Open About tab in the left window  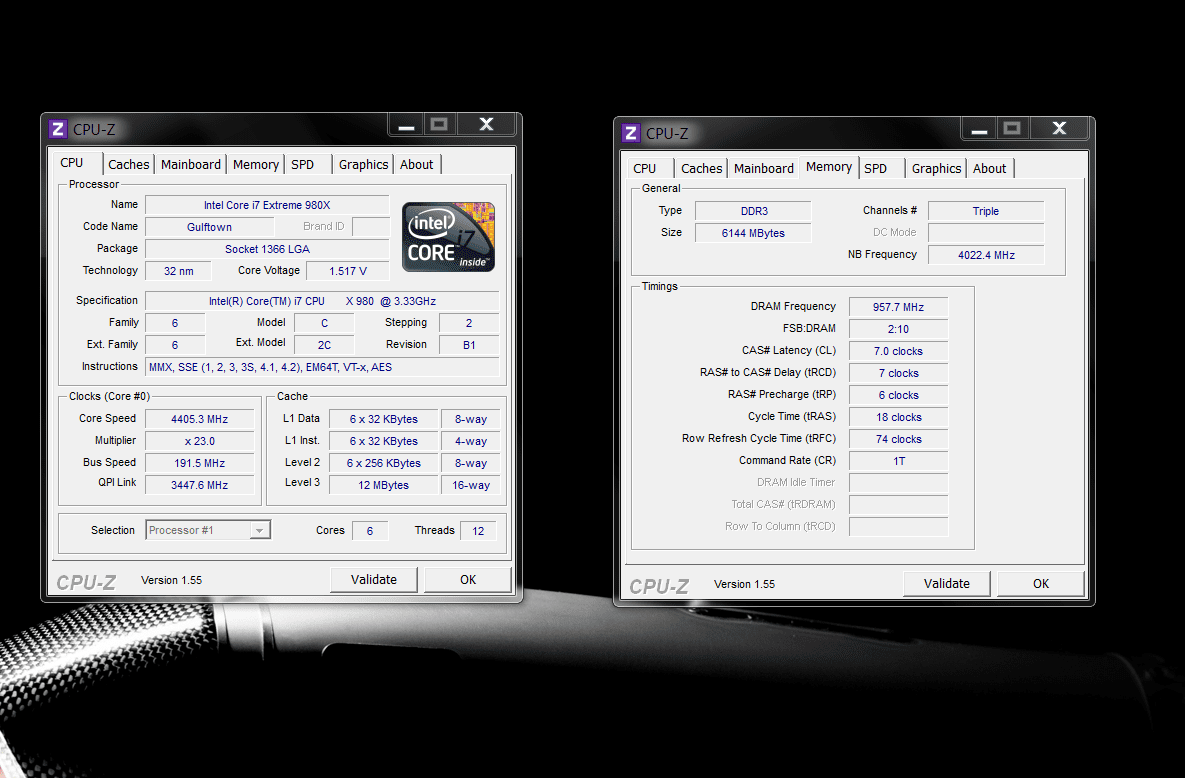(416, 165)
